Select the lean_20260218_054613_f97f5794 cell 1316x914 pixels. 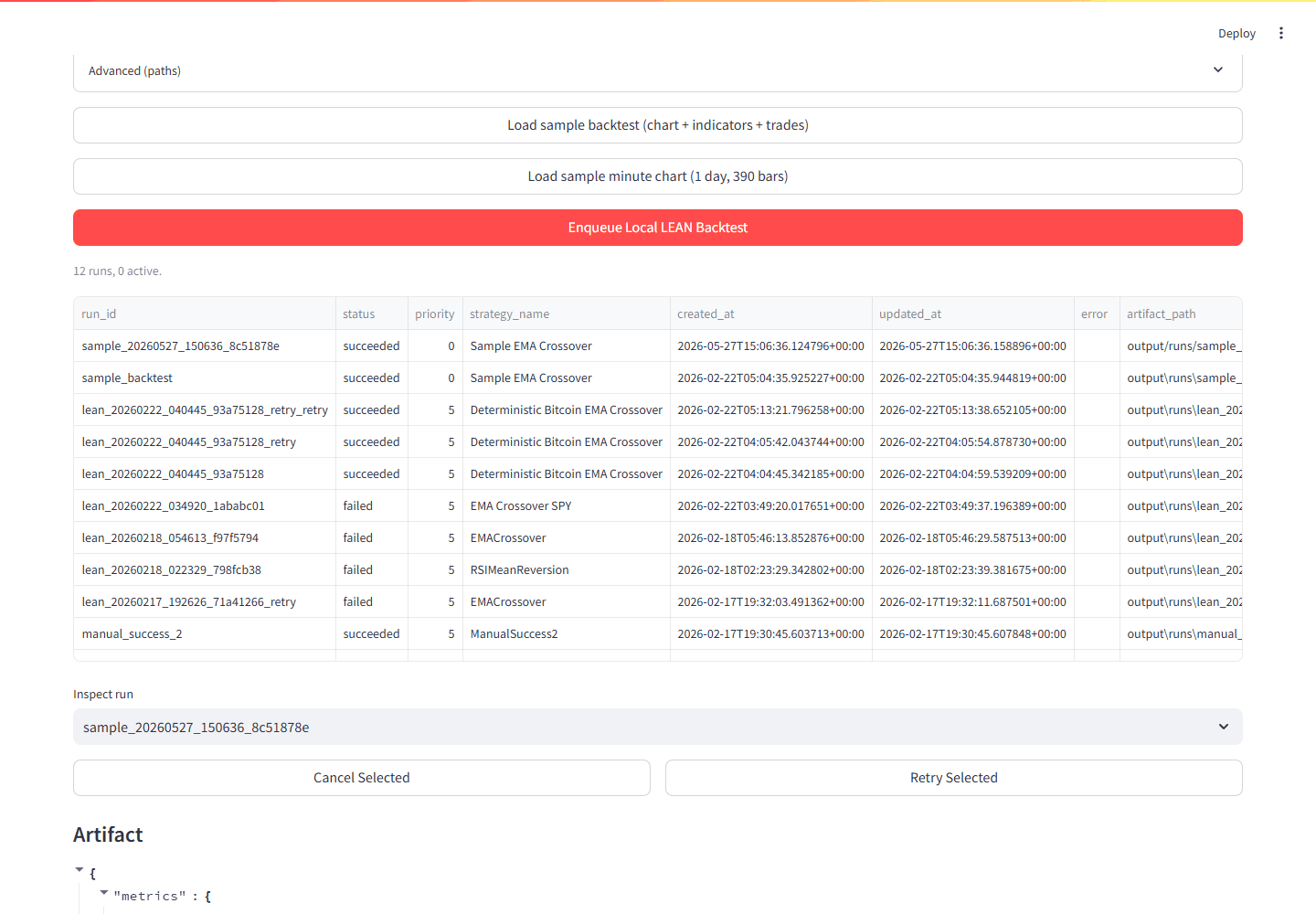205,537
